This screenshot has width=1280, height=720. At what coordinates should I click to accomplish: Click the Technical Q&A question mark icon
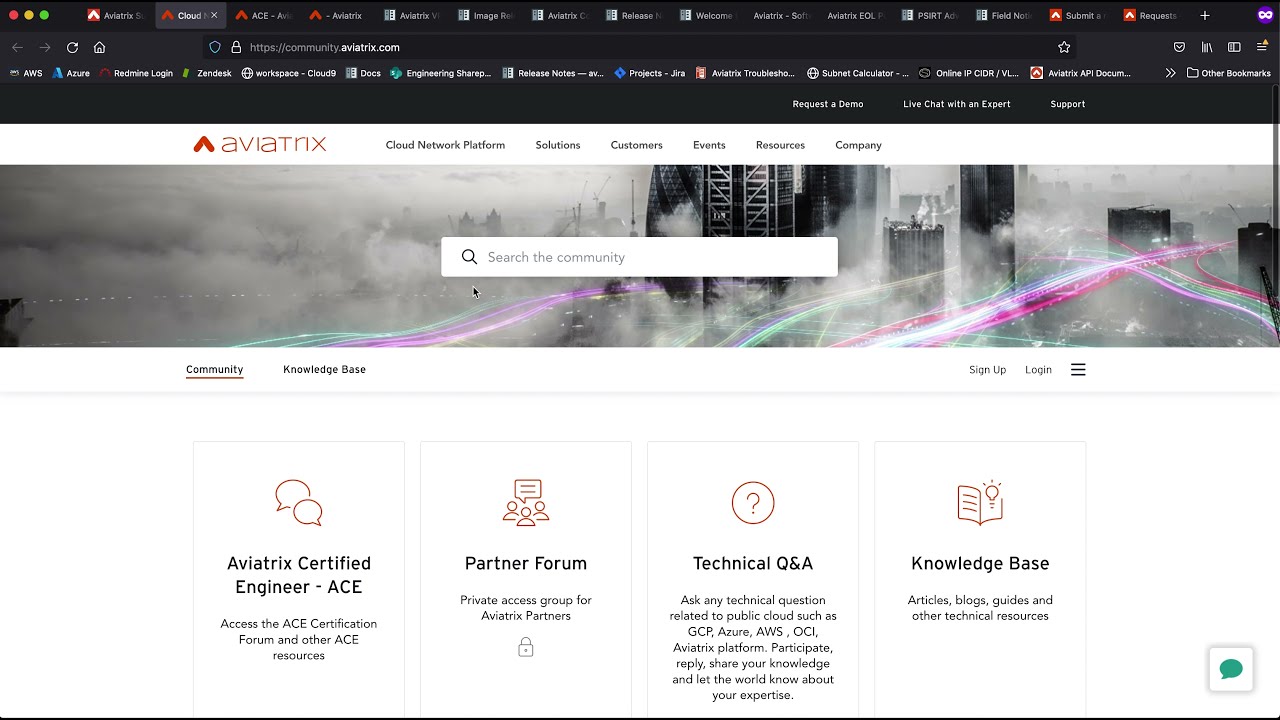pos(753,502)
